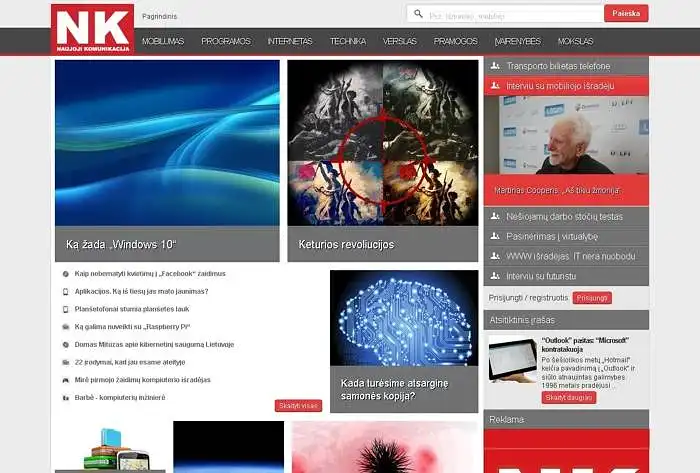Open Transporto bilietas telefone sidebar item

[566, 66]
